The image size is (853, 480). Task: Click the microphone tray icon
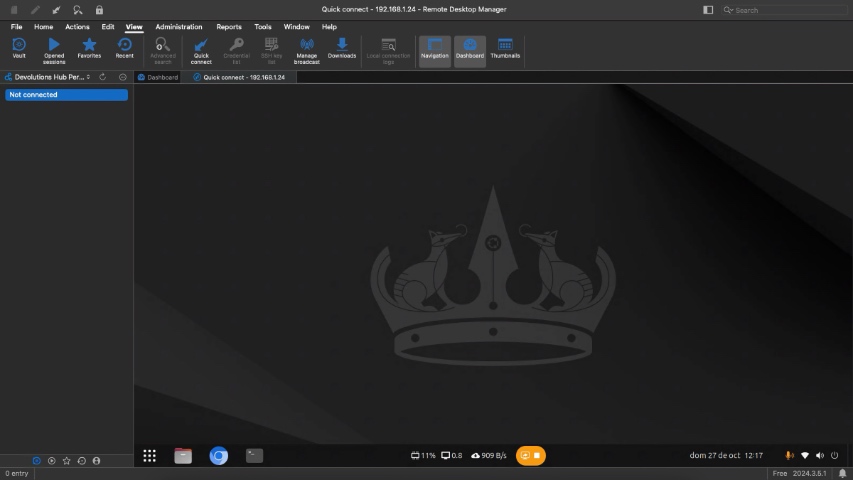789,456
